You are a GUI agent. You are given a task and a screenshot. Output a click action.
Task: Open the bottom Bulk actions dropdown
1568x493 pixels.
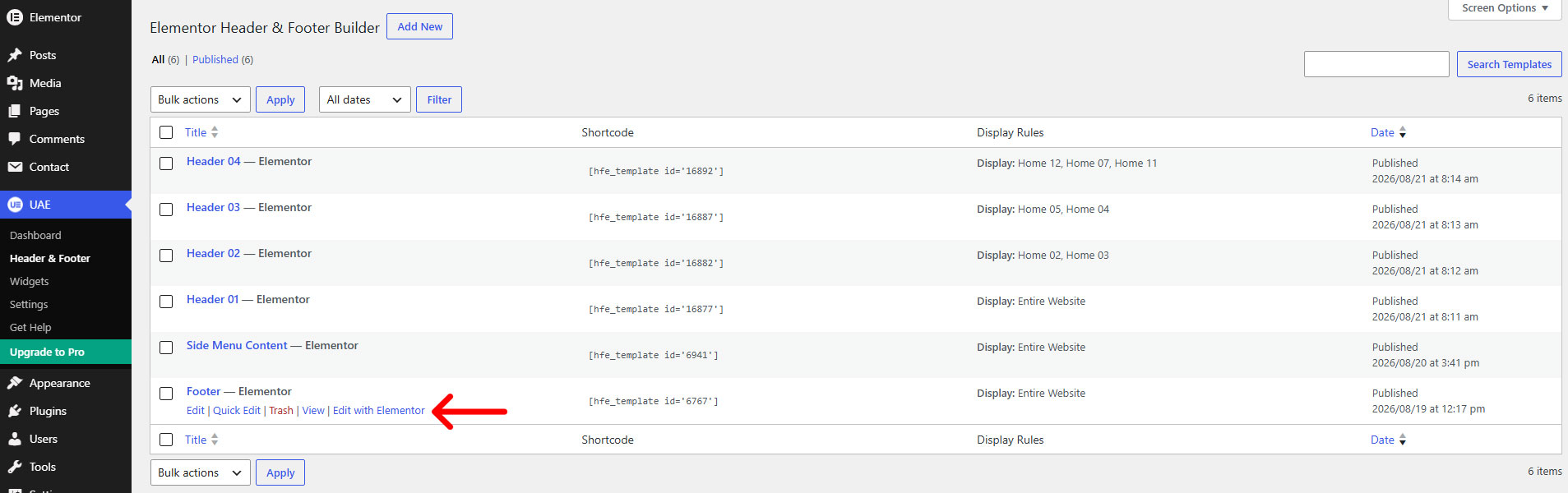[x=200, y=472]
